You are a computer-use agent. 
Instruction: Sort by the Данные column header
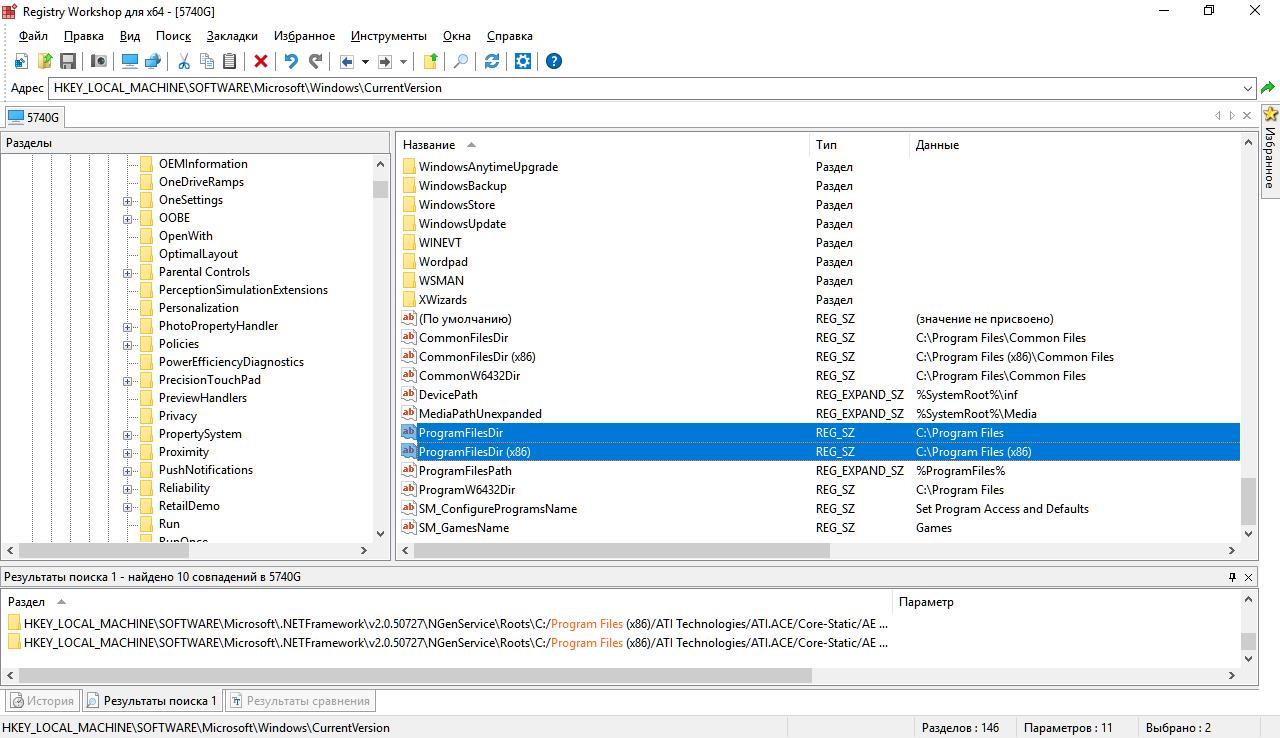[x=1075, y=145]
